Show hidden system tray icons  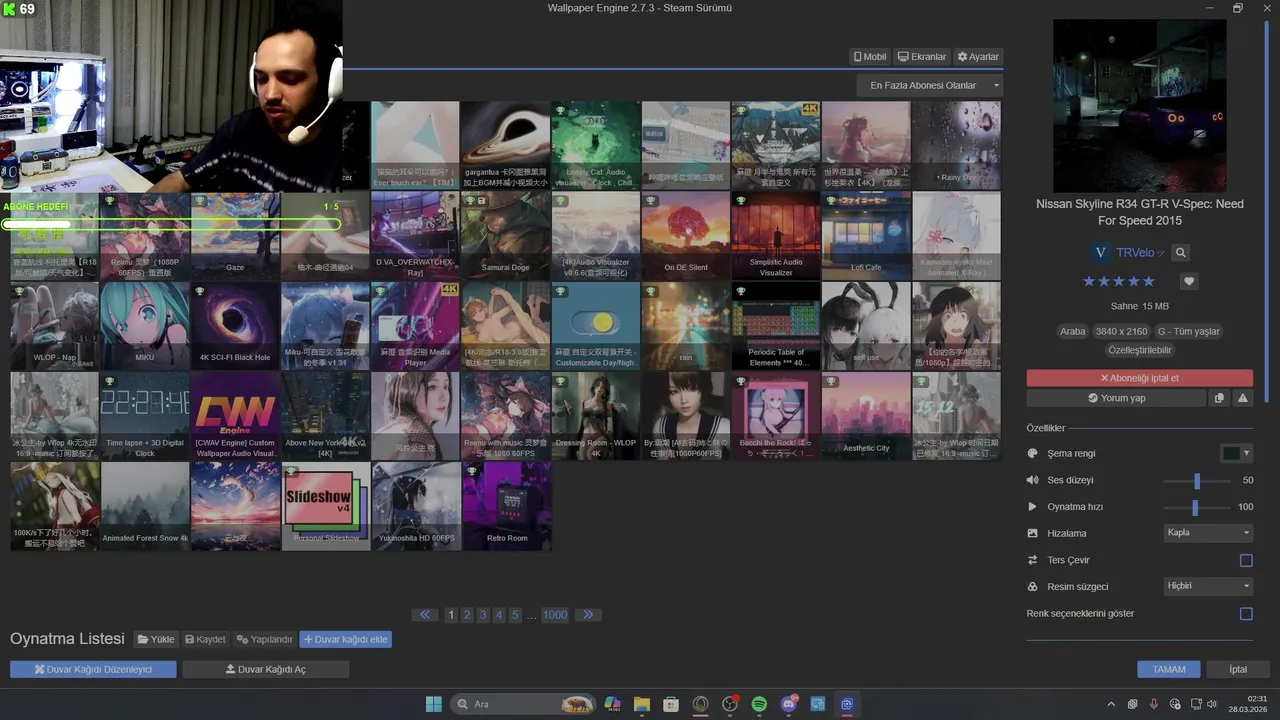click(x=1110, y=704)
